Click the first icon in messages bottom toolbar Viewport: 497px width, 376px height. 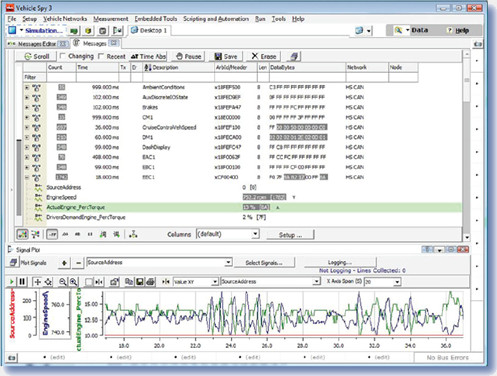pyautogui.click(x=23, y=234)
